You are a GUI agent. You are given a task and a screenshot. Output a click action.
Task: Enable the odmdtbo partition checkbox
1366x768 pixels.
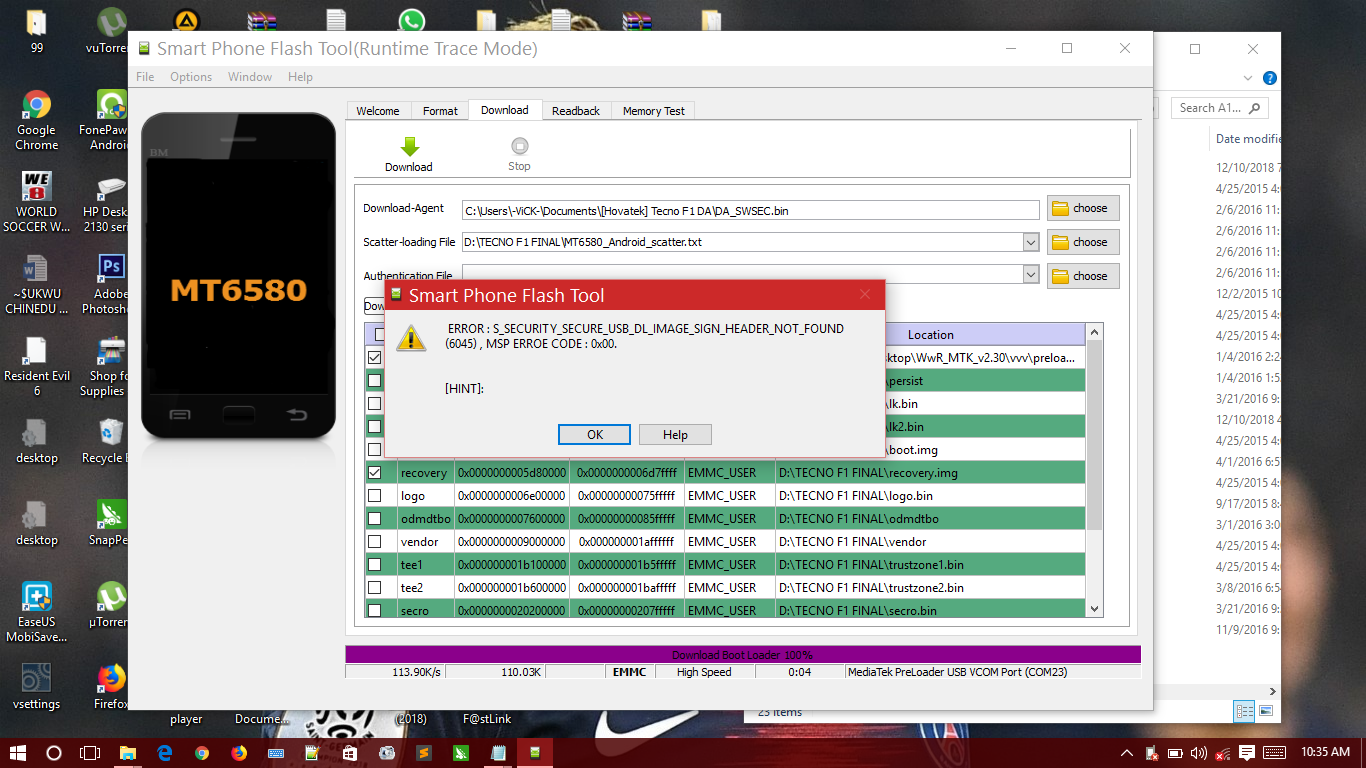(375, 518)
